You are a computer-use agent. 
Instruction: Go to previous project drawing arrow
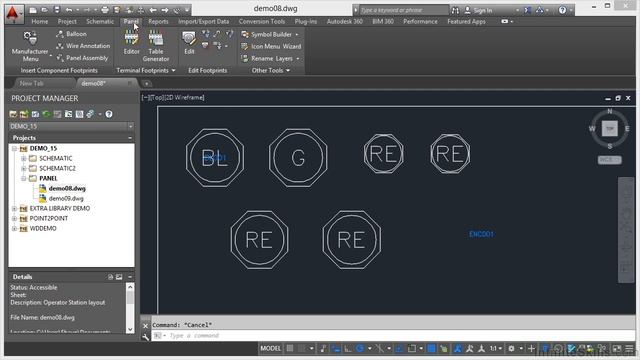point(153,10)
